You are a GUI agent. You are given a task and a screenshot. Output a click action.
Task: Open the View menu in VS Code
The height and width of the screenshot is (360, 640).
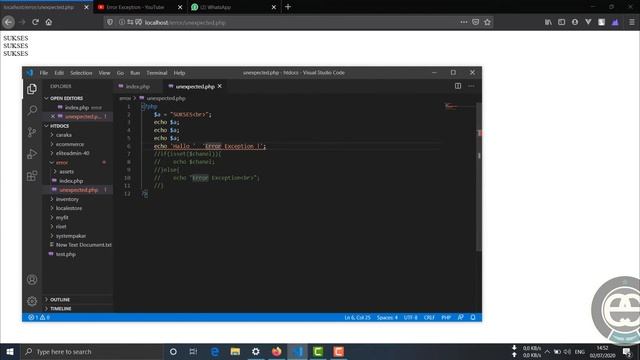[x=104, y=73]
